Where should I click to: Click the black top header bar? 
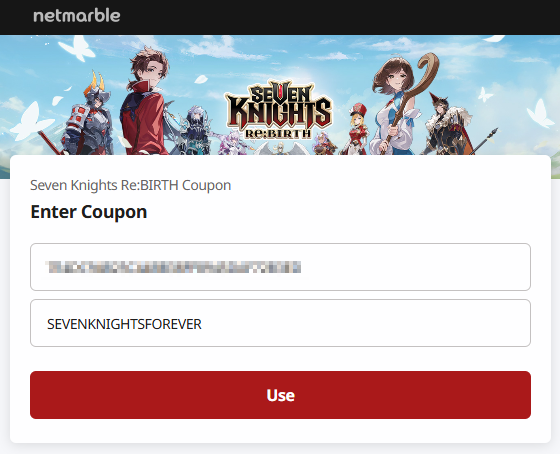point(280,17)
